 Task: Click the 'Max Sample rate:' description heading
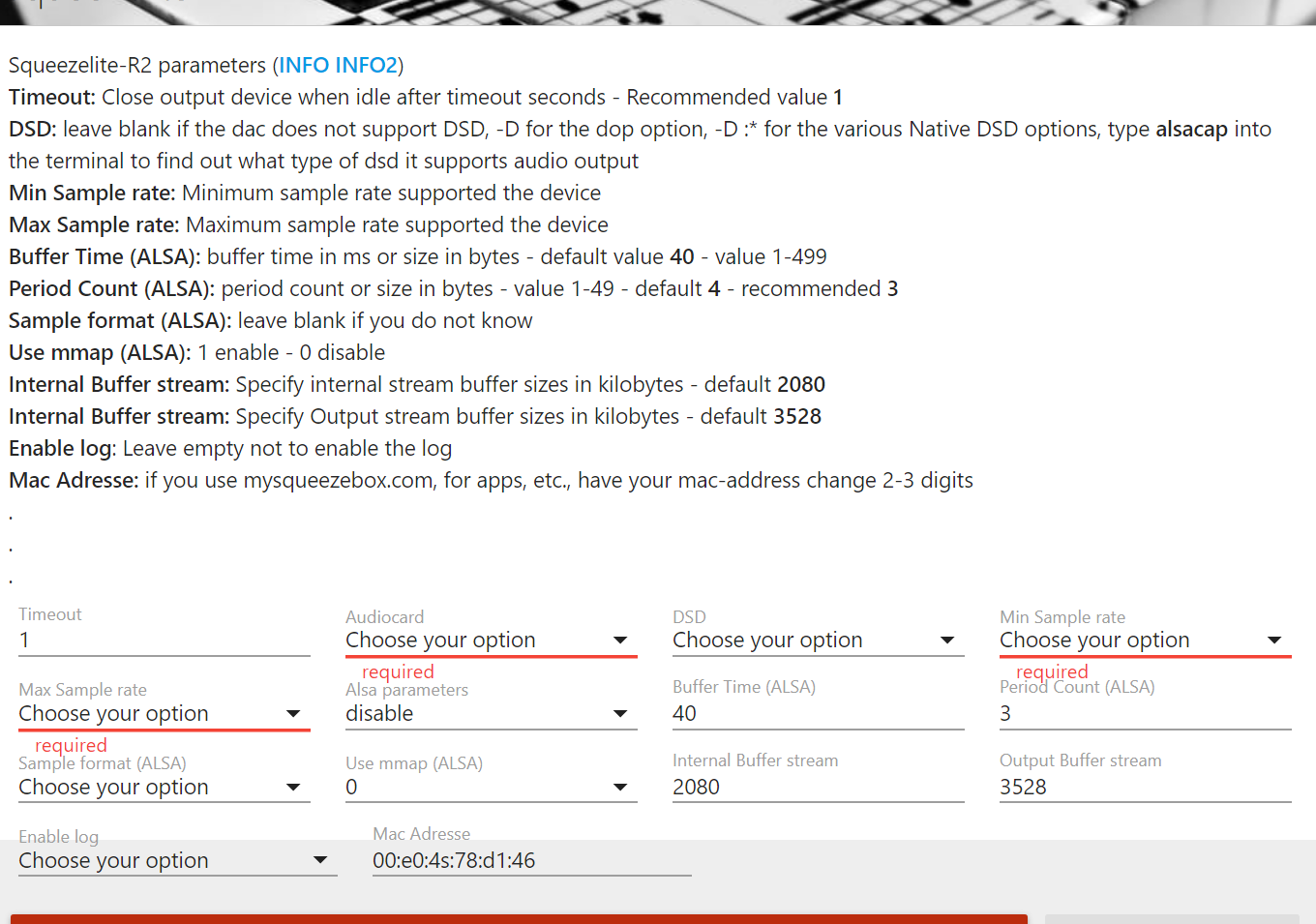pos(95,224)
